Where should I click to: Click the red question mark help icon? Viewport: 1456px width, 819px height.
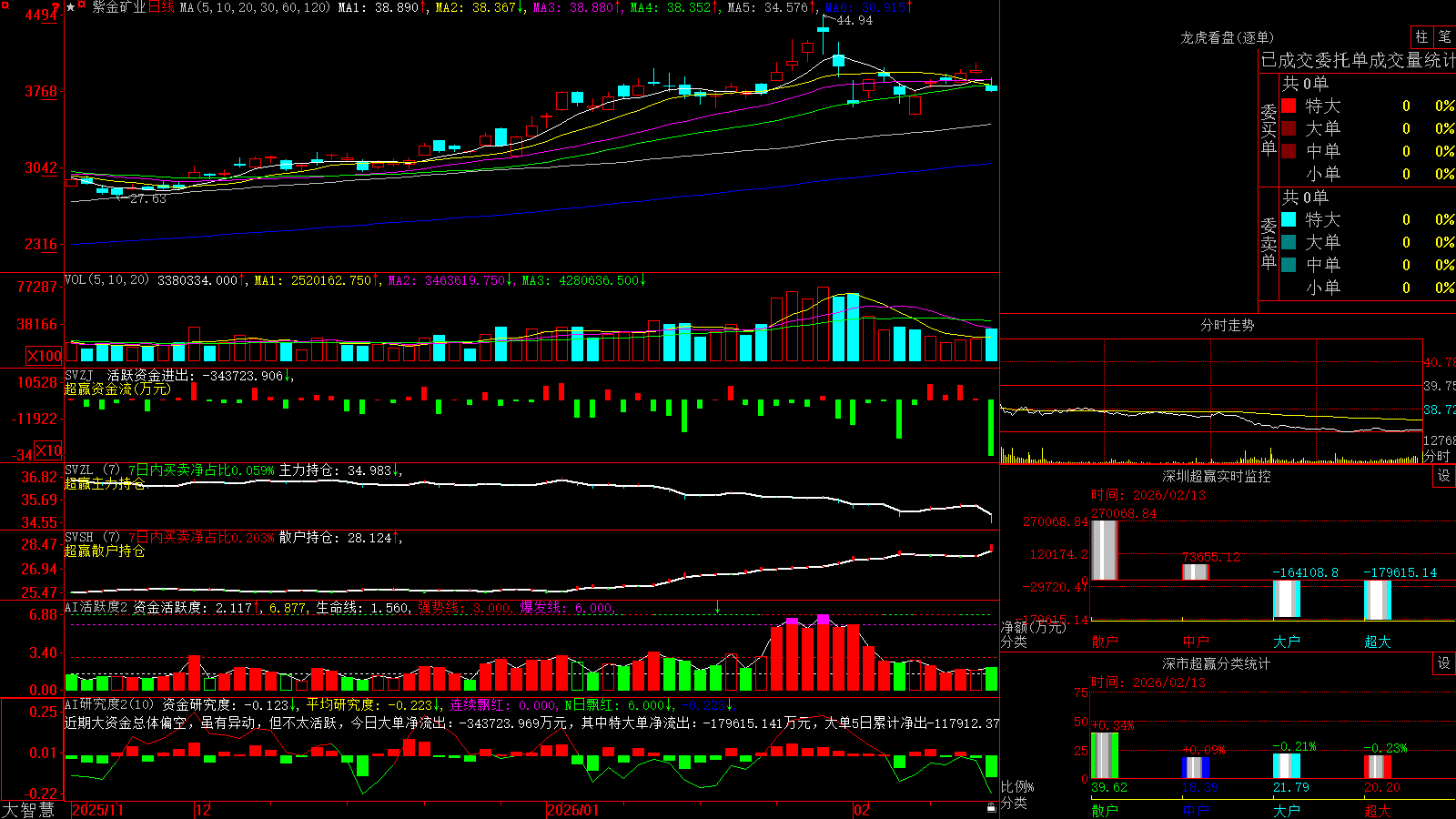[x=56, y=7]
